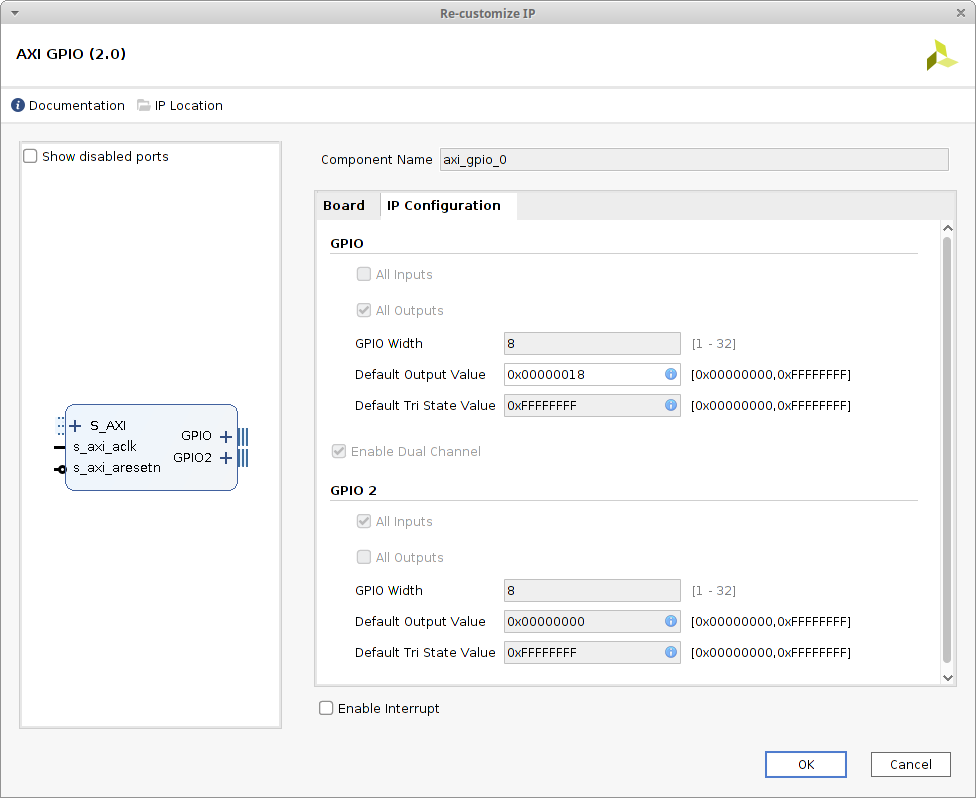Click the Documentation info icon
Image resolution: width=976 pixels, height=798 pixels.
[18, 106]
